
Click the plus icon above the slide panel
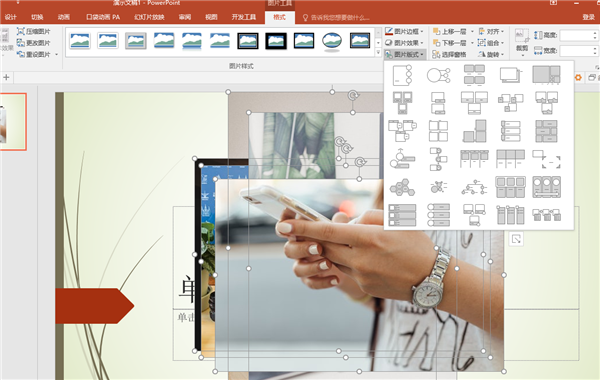coord(6,77)
